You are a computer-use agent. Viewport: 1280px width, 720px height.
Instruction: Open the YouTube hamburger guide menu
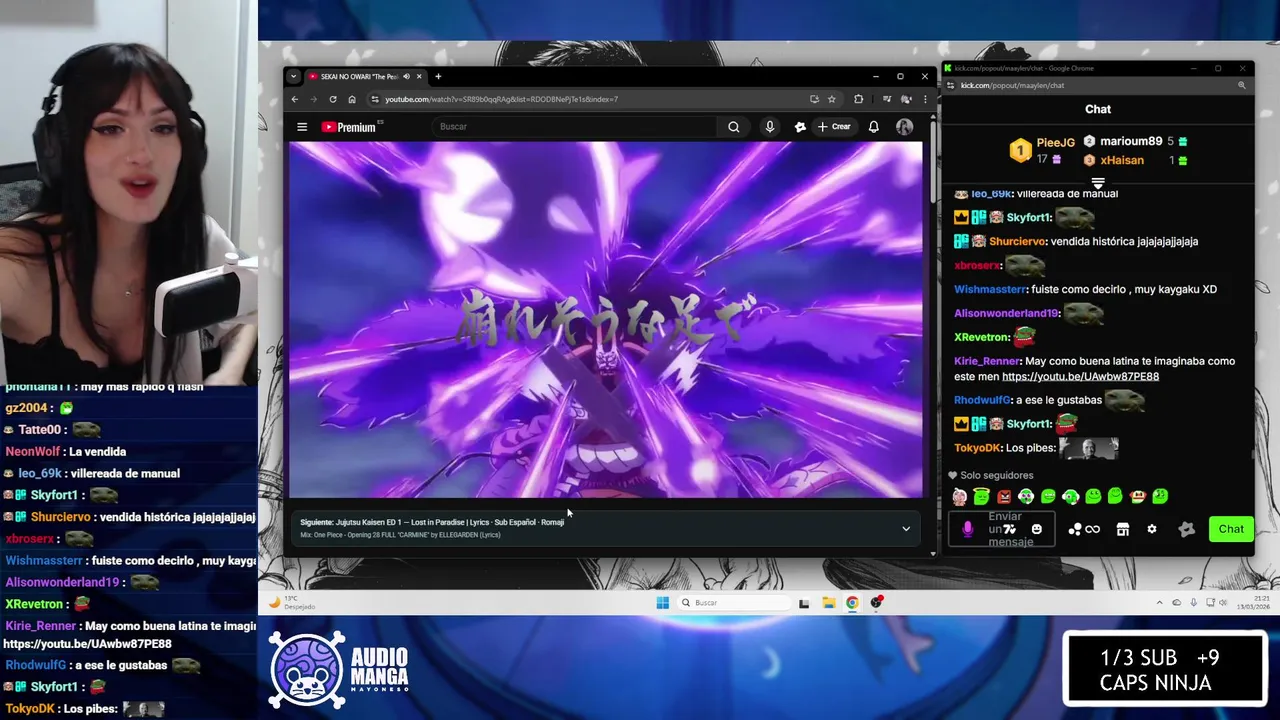(x=302, y=127)
